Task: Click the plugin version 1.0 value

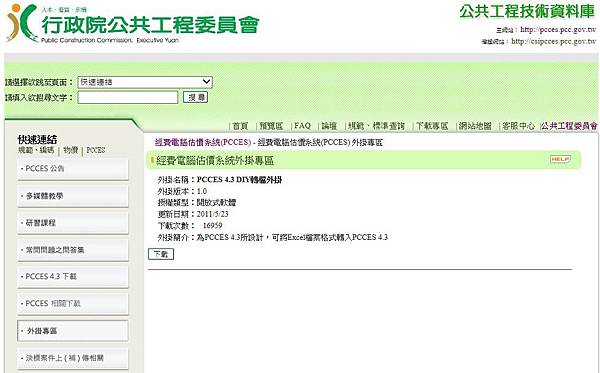Action: [202, 191]
